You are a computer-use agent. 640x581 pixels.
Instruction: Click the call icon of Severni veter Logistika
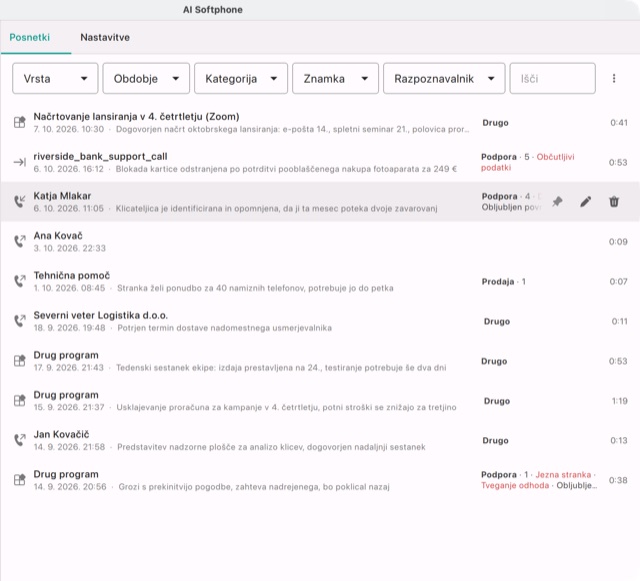coord(20,321)
